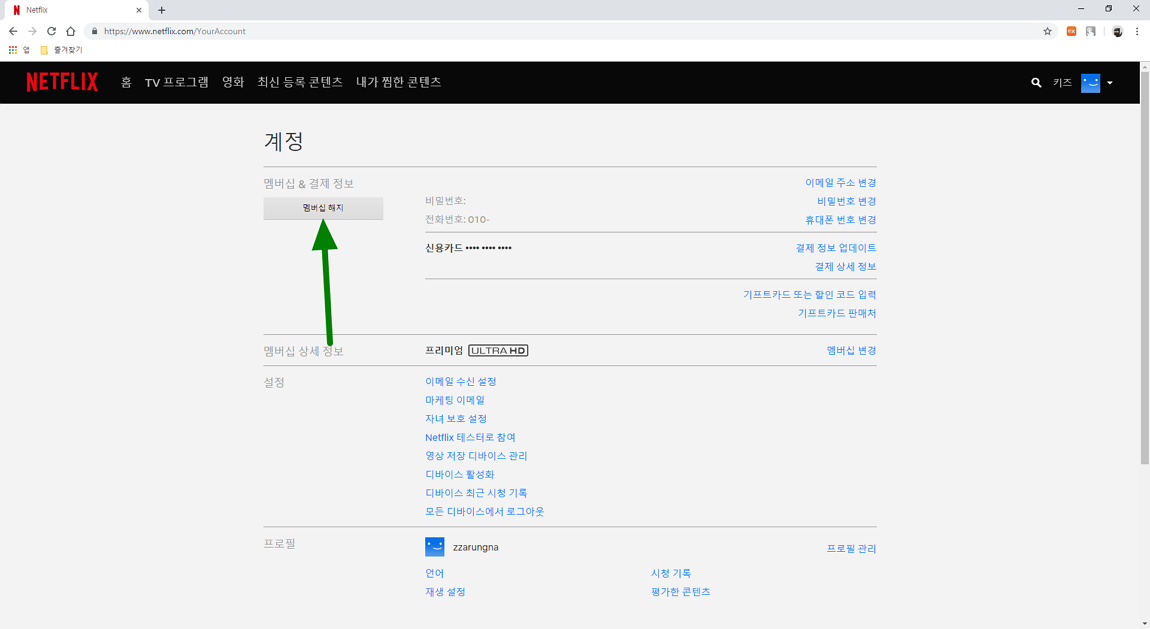Open TV 프로그램 menu

tap(177, 82)
